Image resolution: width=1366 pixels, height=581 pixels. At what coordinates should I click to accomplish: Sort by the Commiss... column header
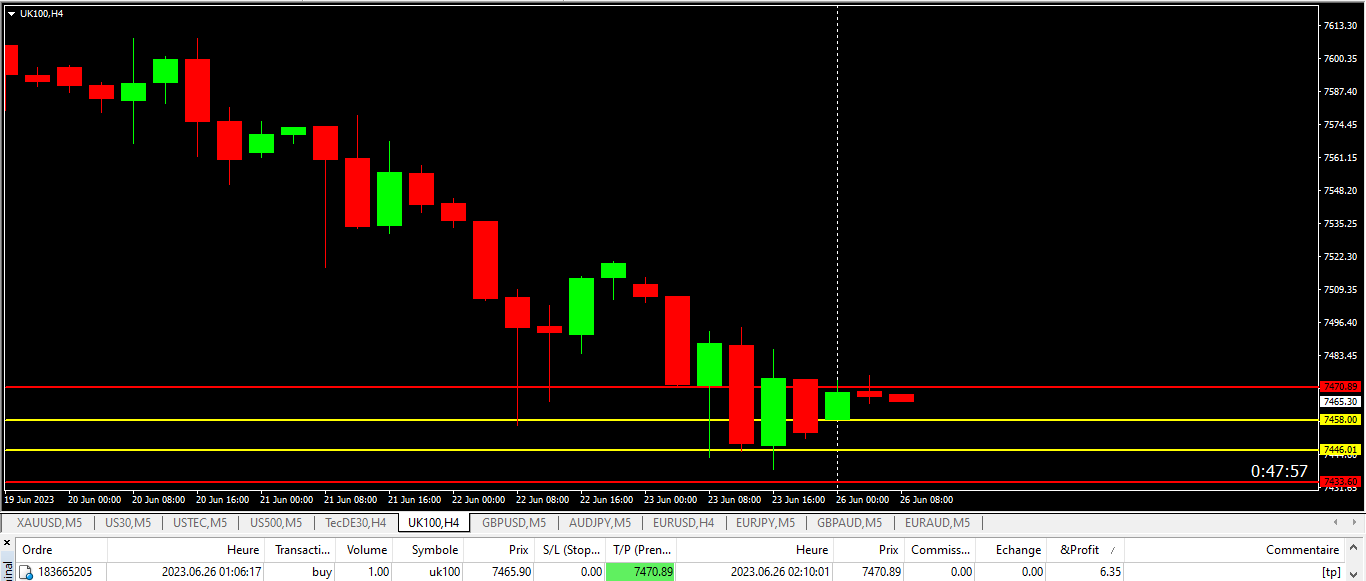pyautogui.click(x=940, y=550)
